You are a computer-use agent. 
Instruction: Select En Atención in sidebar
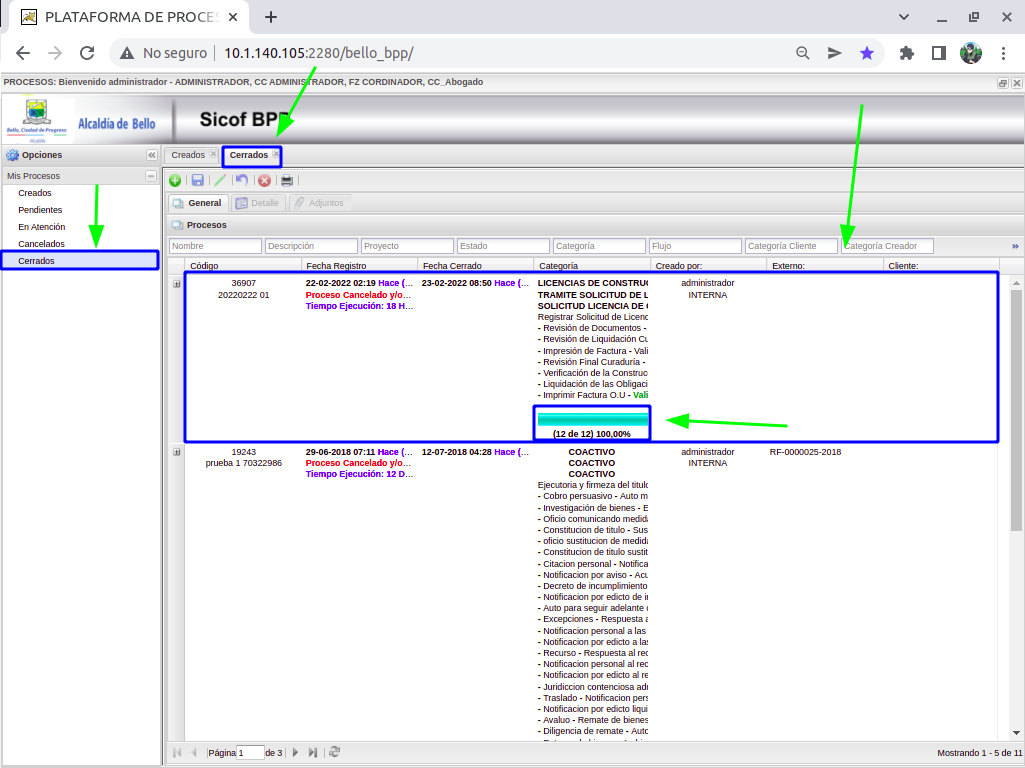(x=42, y=227)
